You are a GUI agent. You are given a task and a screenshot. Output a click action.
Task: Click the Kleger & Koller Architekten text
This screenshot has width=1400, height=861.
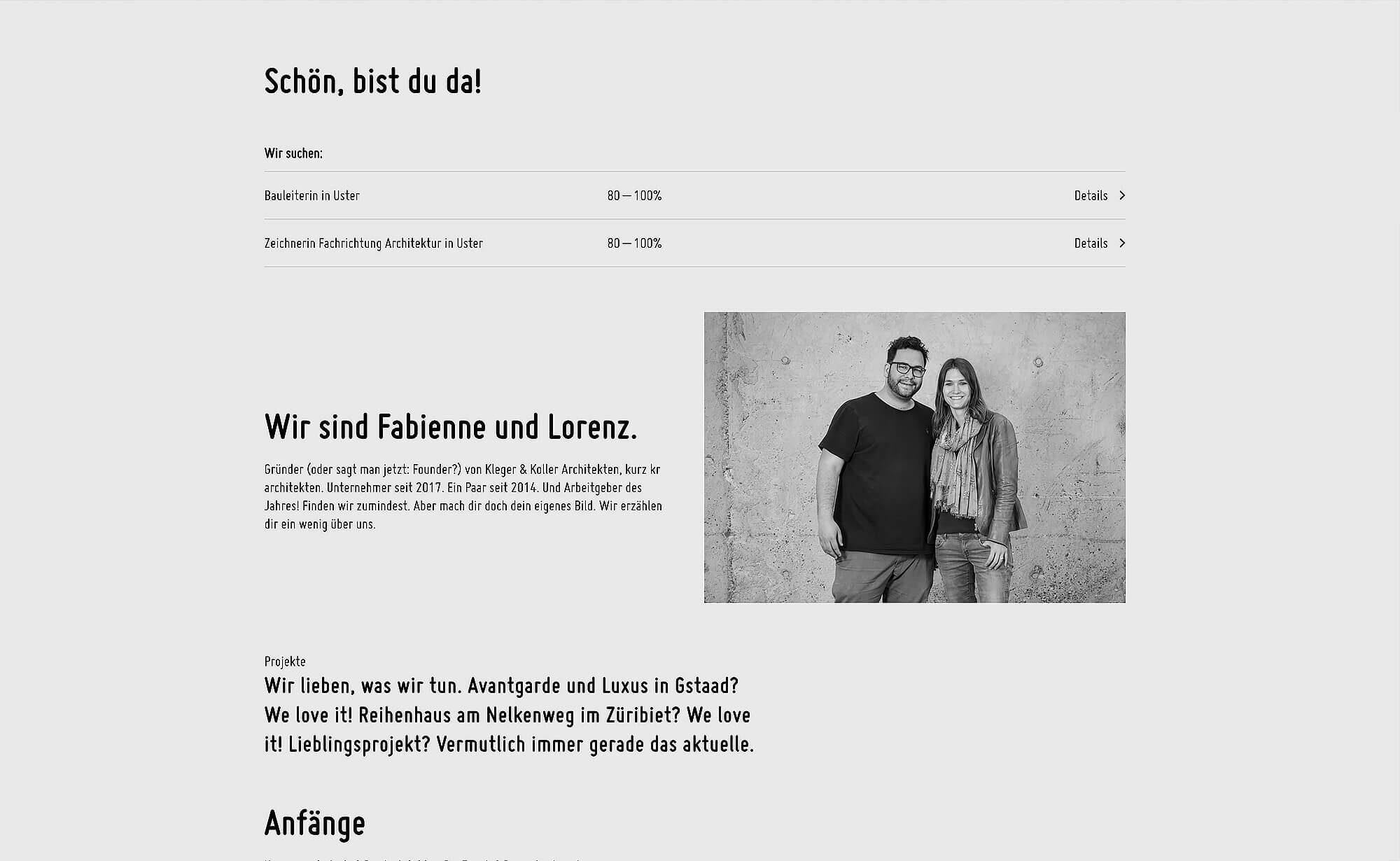552,469
